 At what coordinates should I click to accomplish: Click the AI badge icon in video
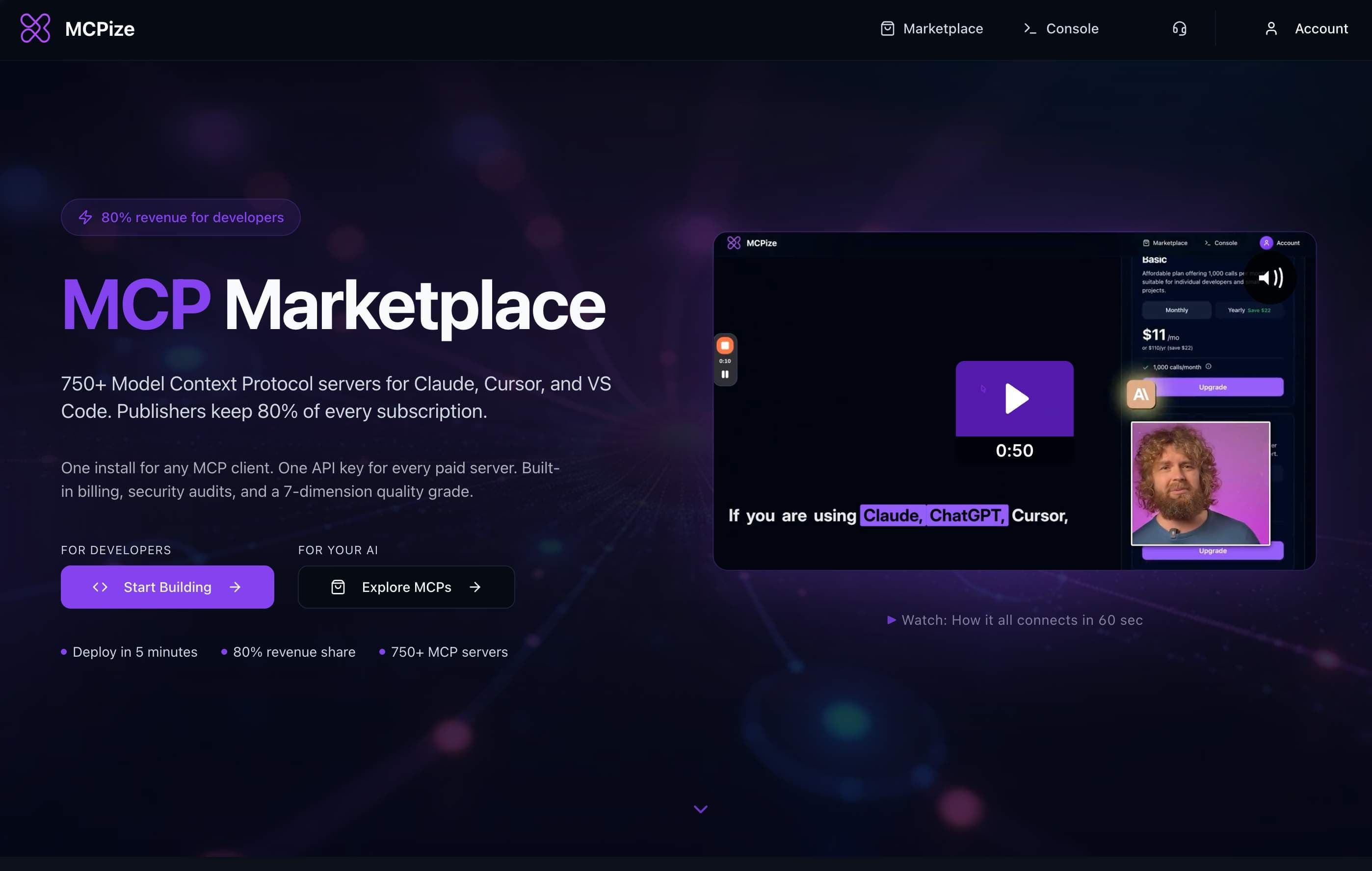[1141, 394]
